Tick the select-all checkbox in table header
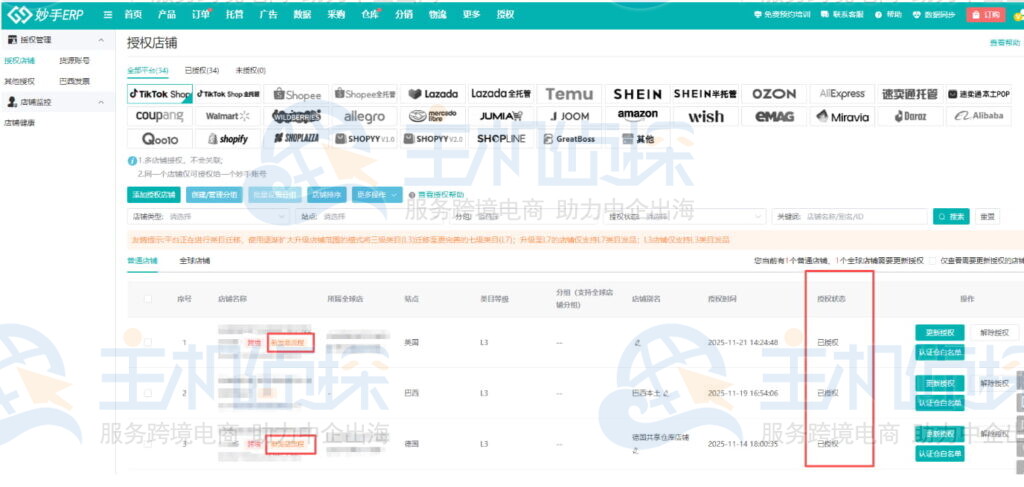 (x=148, y=299)
